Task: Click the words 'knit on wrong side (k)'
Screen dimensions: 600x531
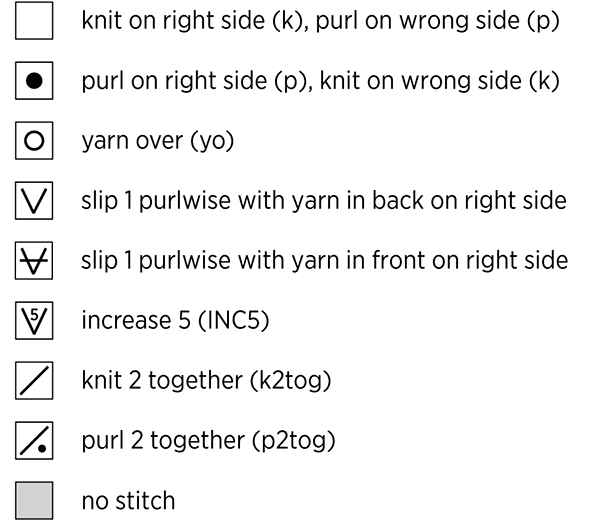Action: (440, 81)
